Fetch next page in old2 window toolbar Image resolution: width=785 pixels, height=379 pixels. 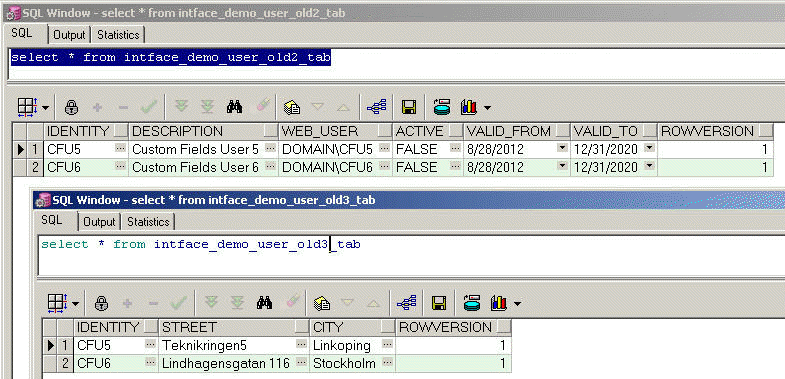181,107
